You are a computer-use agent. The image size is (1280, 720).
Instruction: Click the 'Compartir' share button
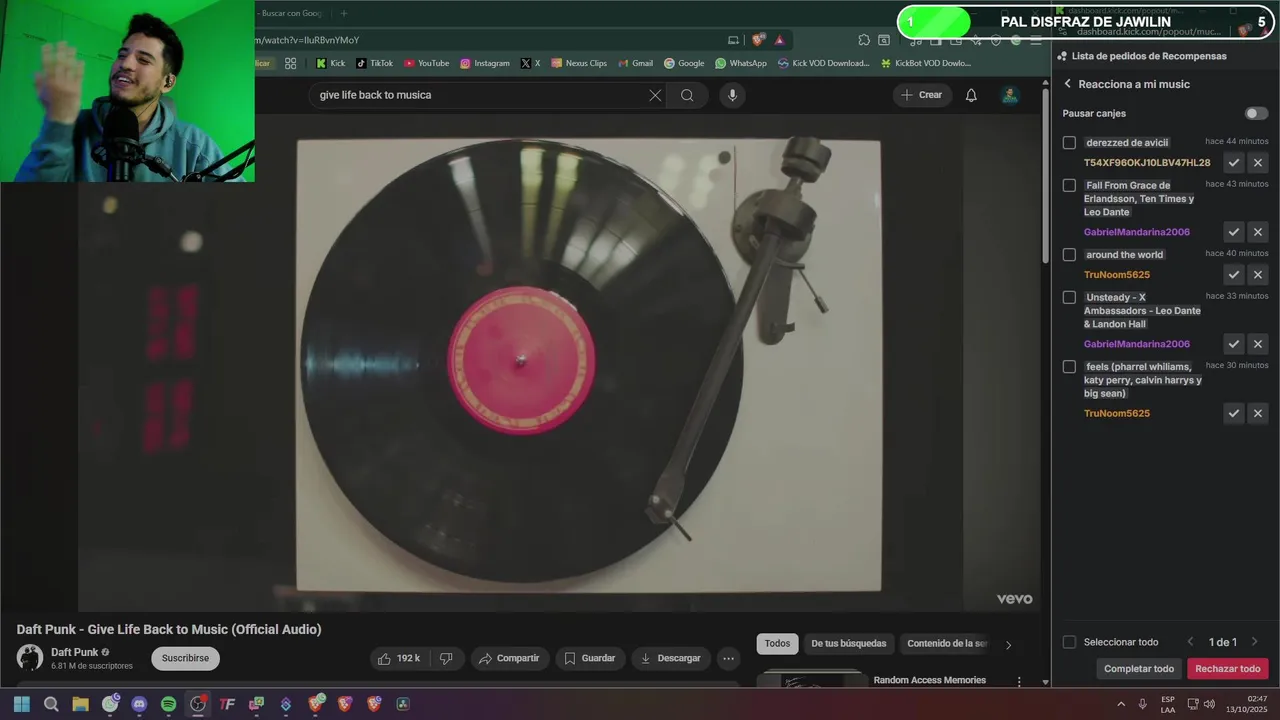509,658
